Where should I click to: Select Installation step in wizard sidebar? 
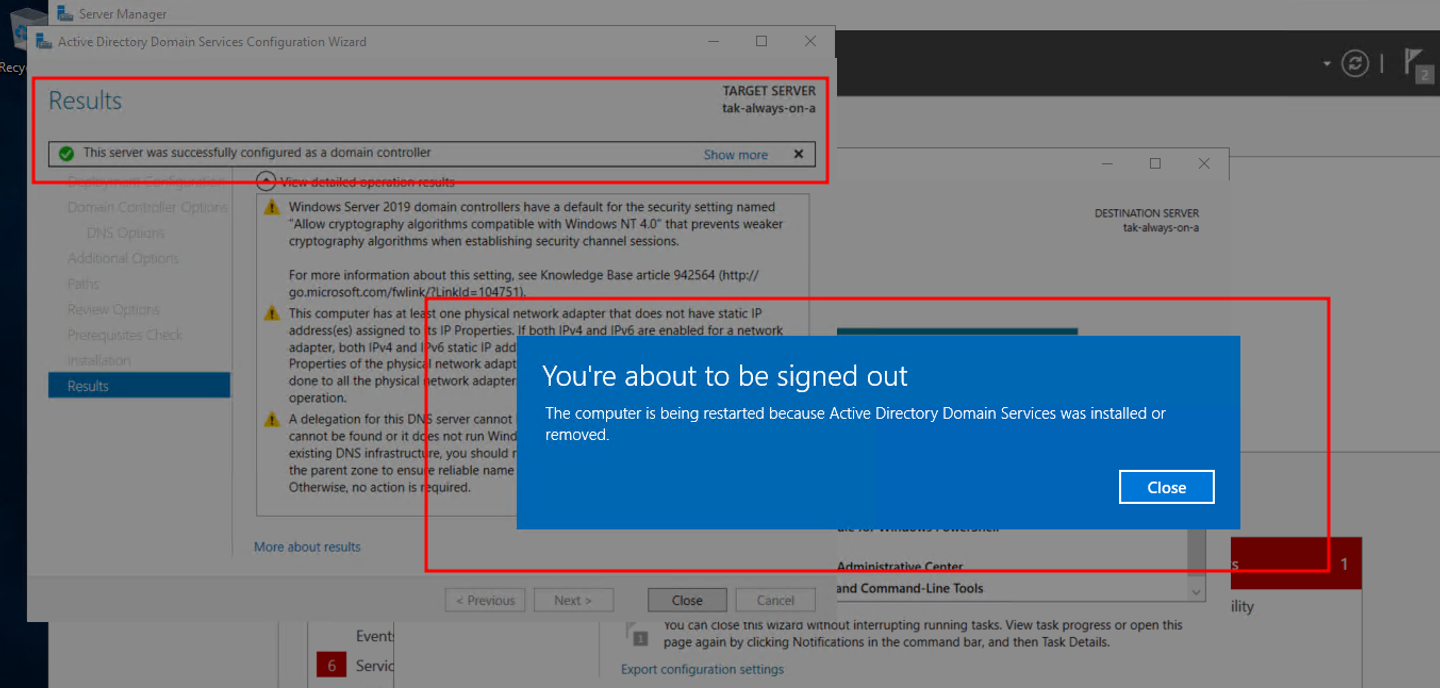(x=99, y=360)
